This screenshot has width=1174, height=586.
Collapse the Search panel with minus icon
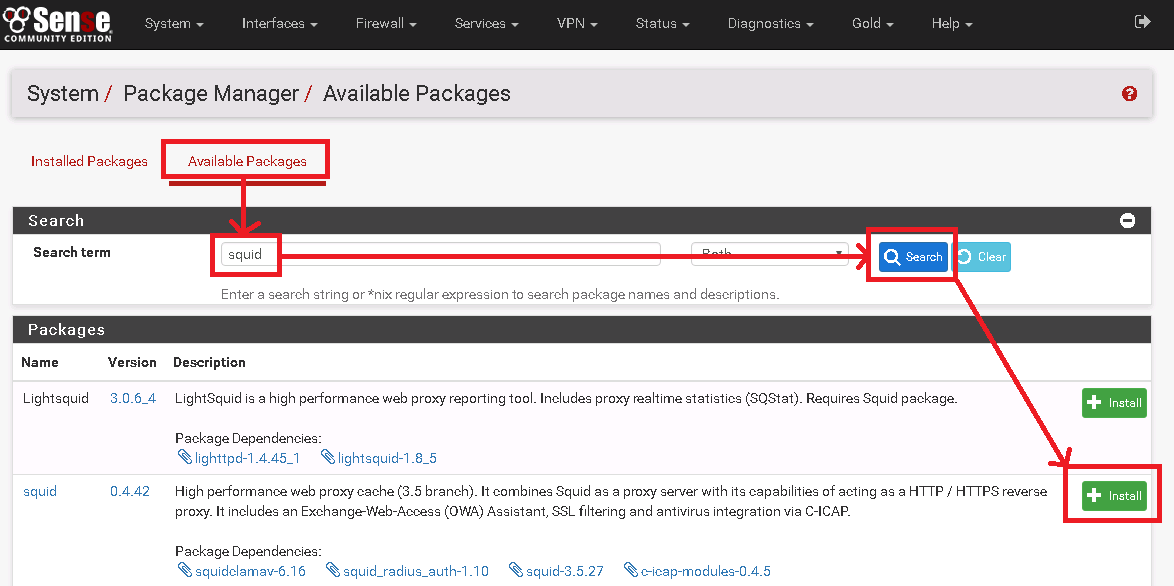point(1127,221)
